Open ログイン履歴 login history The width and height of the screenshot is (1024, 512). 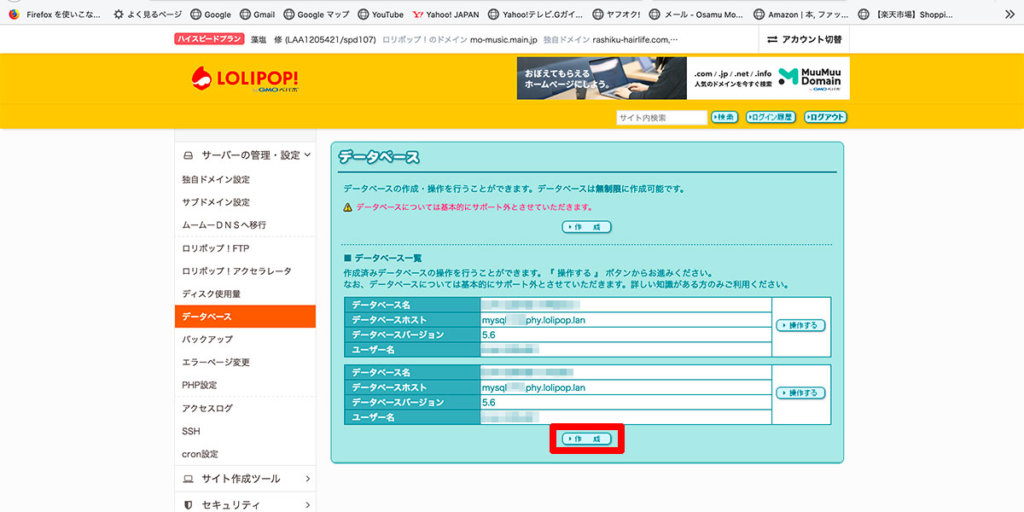tap(770, 117)
